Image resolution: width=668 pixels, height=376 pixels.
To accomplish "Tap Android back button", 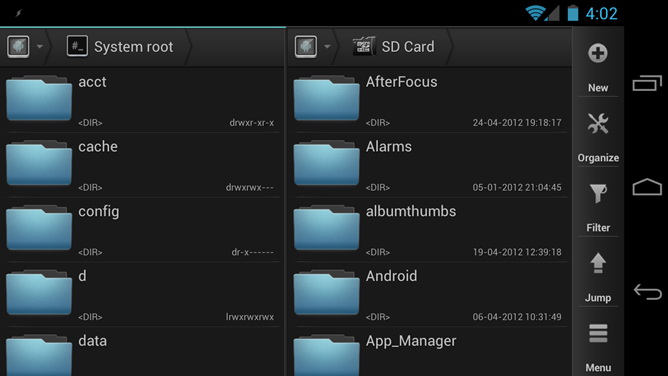I will point(647,292).
